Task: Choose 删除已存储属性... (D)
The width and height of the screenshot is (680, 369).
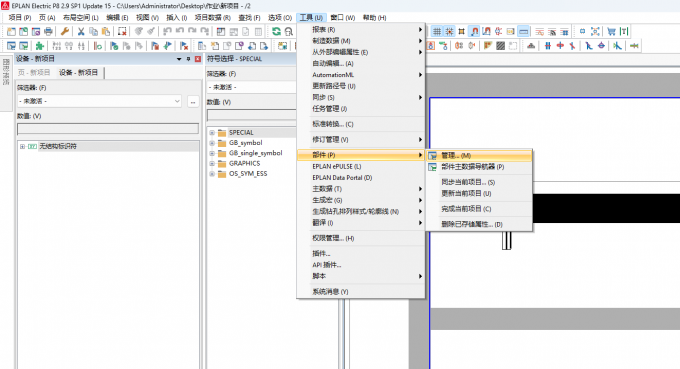Action: point(479,224)
